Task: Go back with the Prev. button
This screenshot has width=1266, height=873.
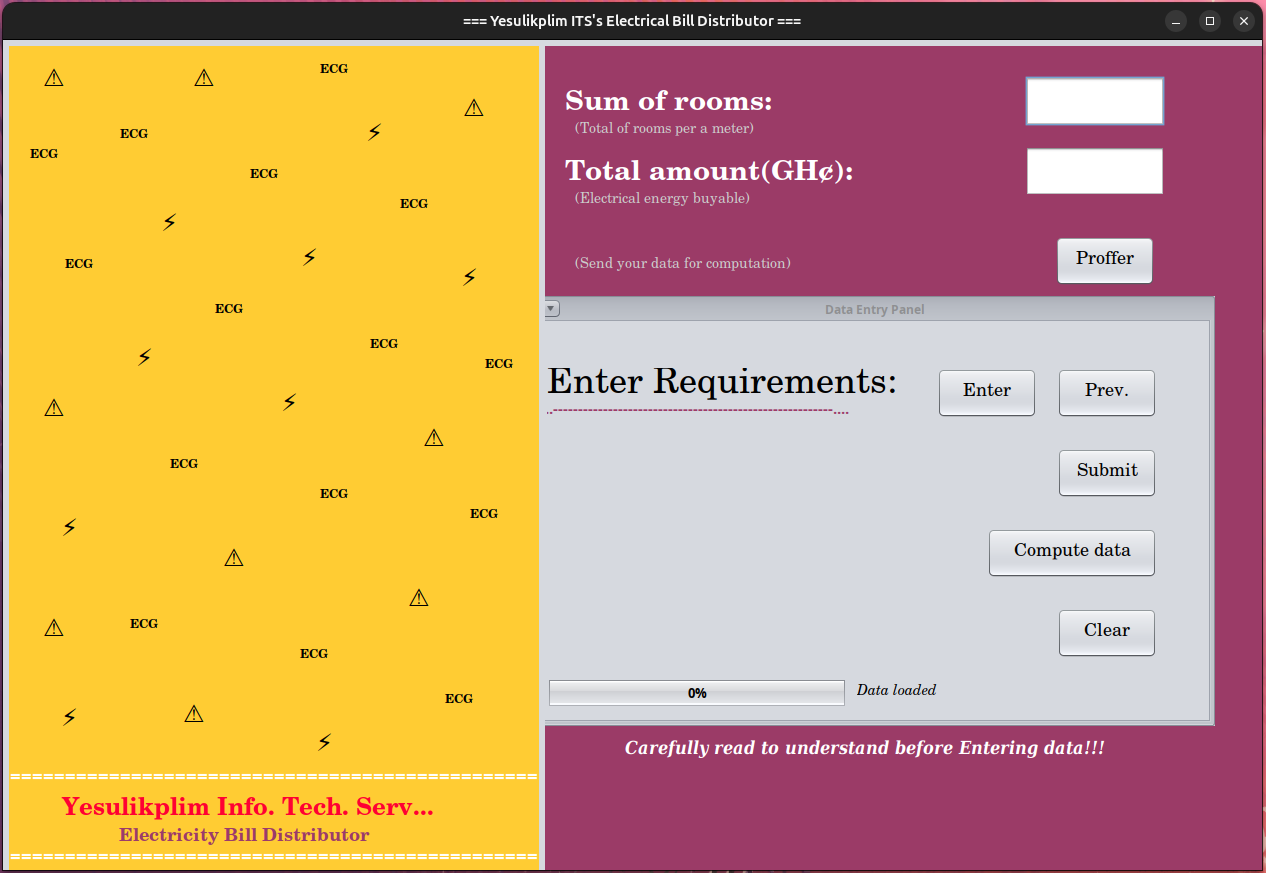Action: point(1106,392)
